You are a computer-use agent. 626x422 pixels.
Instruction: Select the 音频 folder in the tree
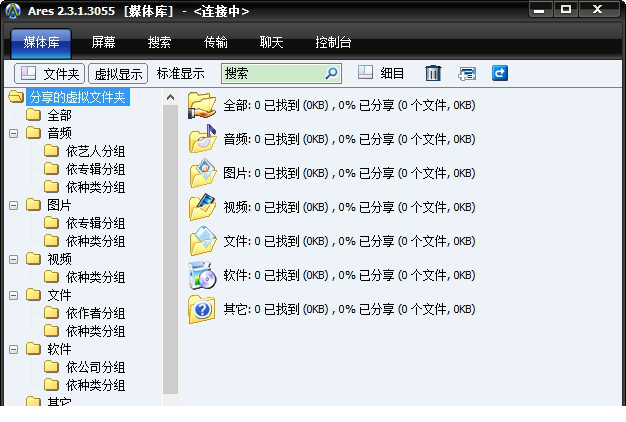click(59, 133)
